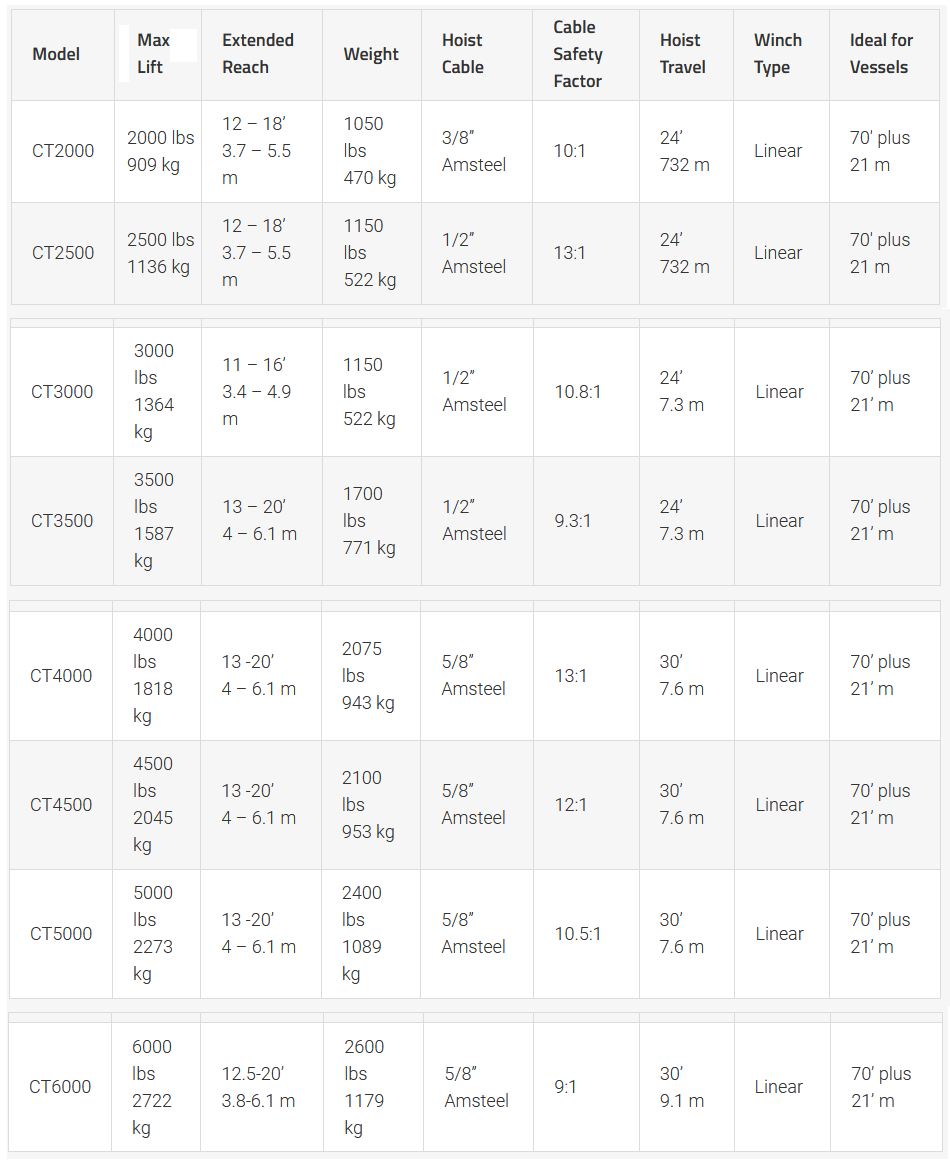
Task: Click the 3/8" Amsteel hoist cable cell
Action: pos(477,151)
